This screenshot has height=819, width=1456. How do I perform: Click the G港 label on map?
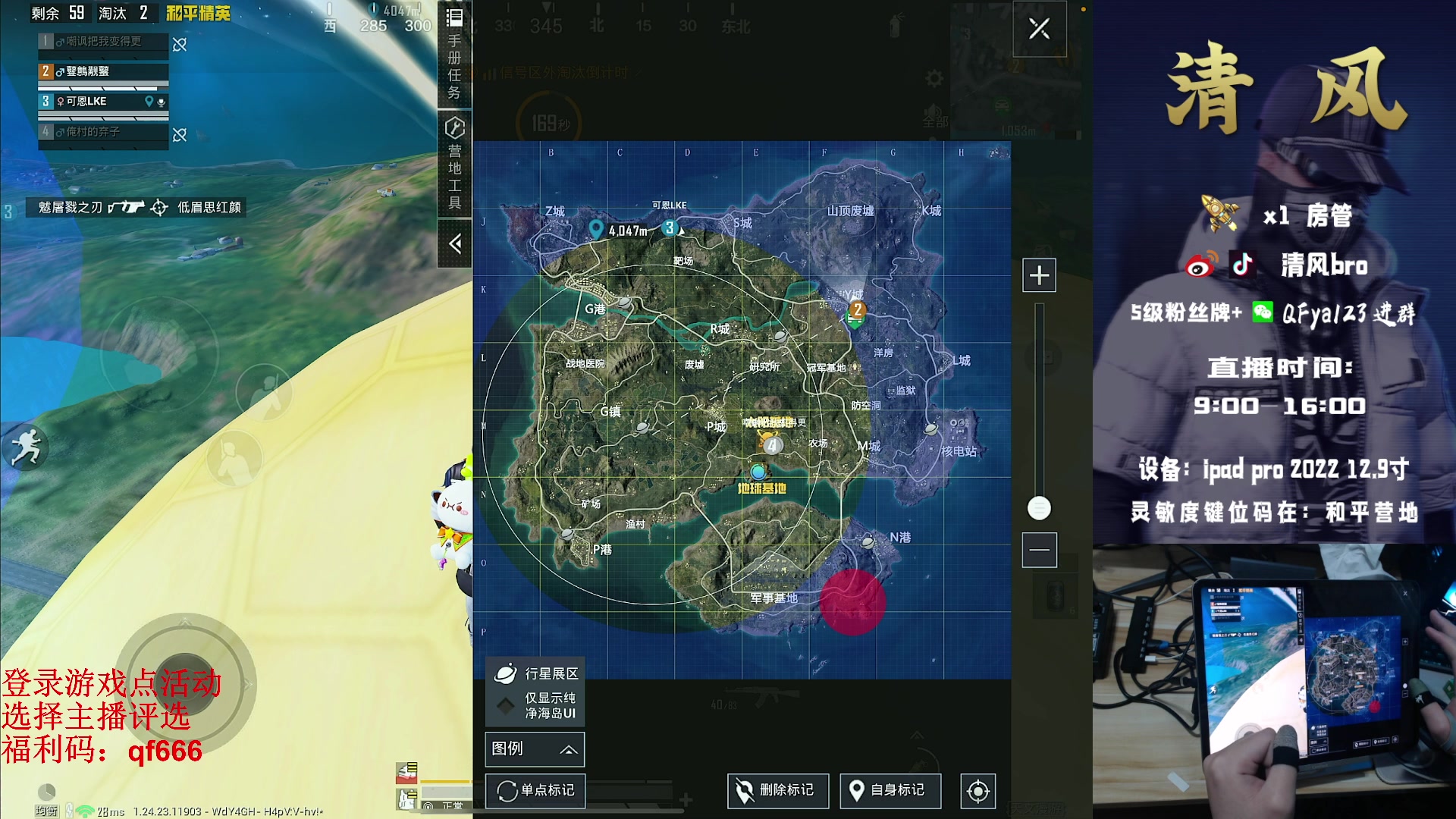tap(595, 309)
